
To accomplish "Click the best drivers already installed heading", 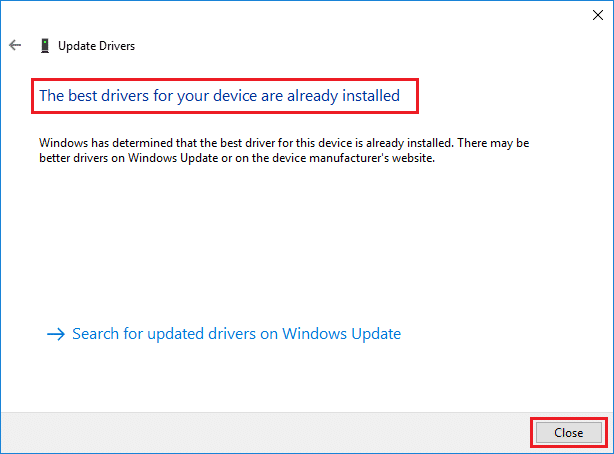I will point(219,96).
